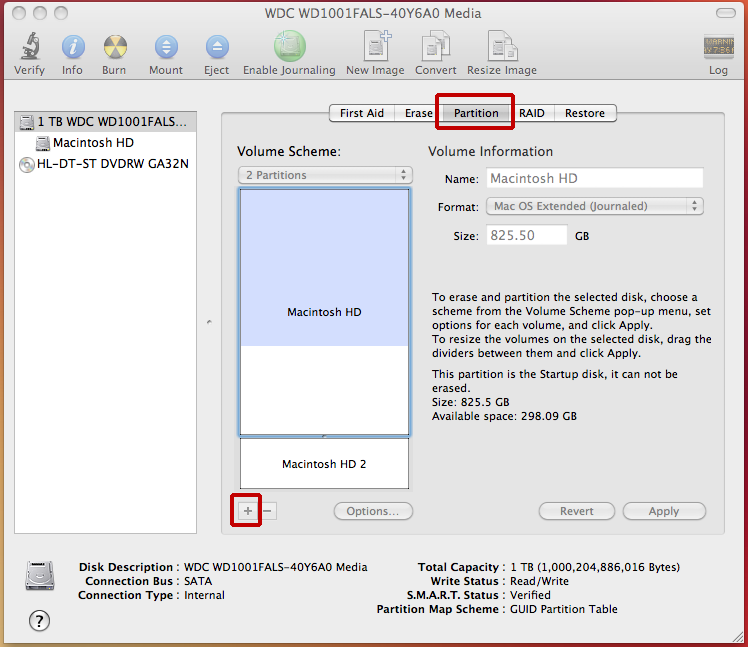The image size is (748, 647).
Task: Switch to the First Aid tab
Action: pyautogui.click(x=362, y=113)
